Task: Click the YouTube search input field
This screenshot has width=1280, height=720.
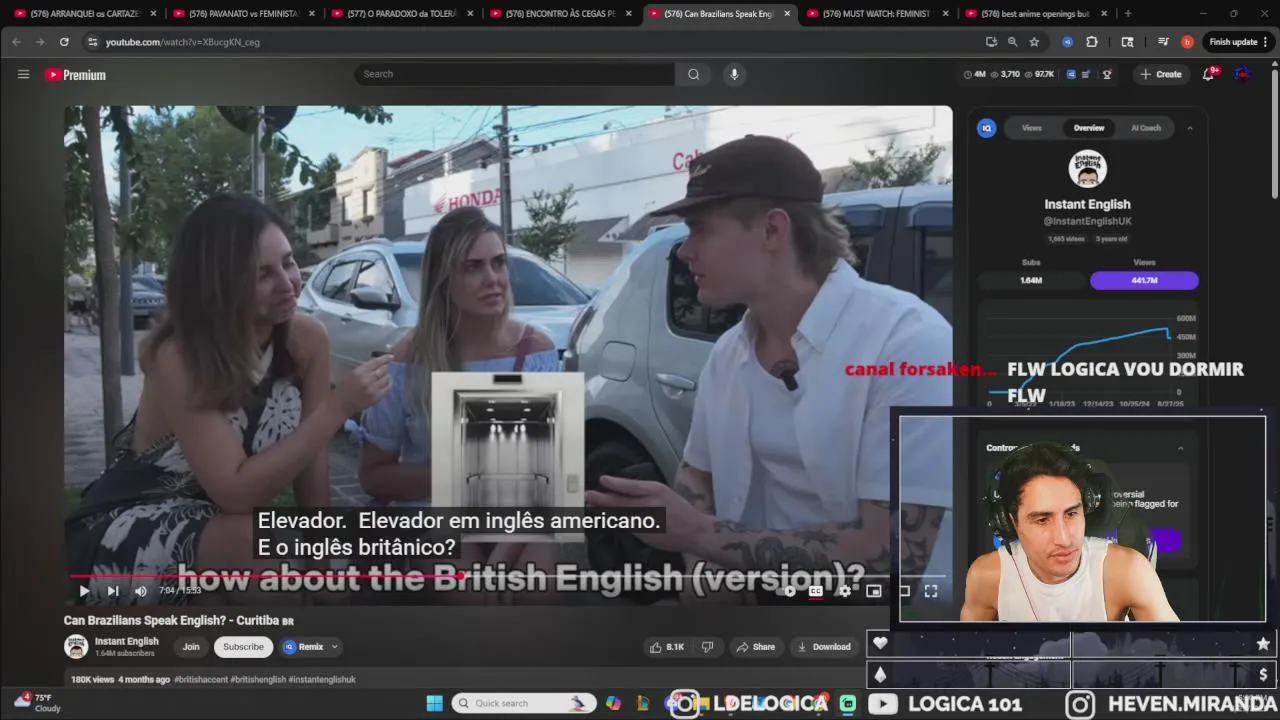Action: tap(514, 74)
